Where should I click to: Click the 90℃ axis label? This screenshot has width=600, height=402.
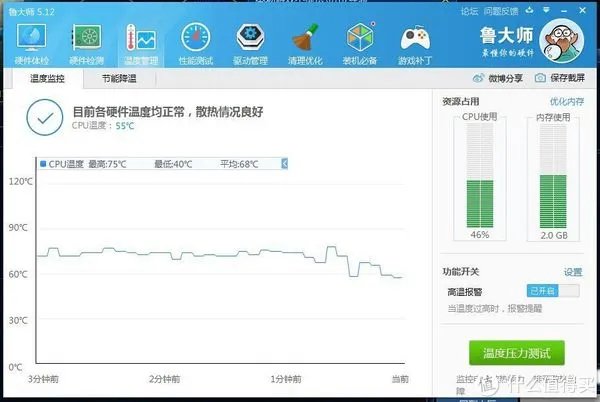click(18, 228)
